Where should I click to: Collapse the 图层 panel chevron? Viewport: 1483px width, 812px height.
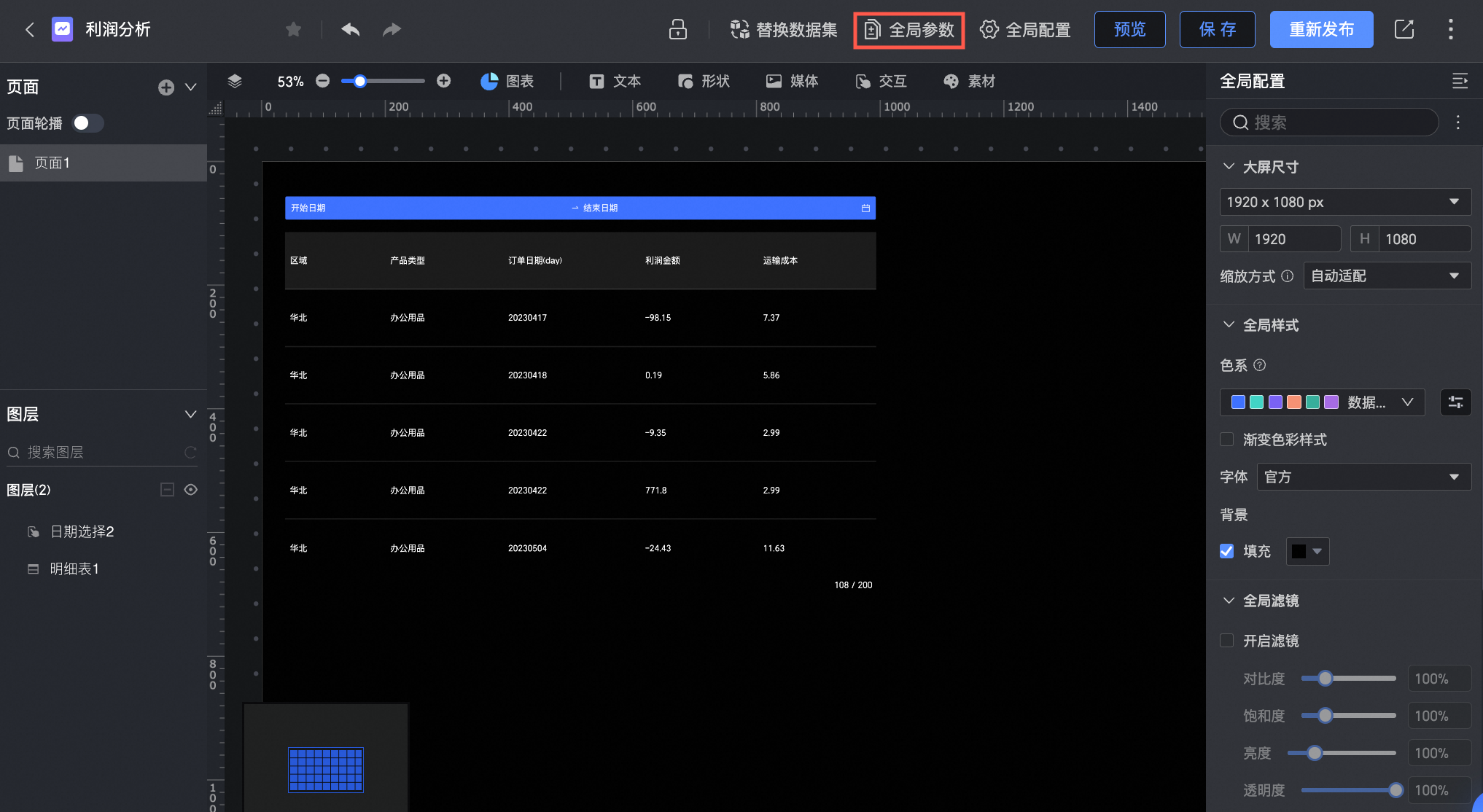[x=191, y=414]
